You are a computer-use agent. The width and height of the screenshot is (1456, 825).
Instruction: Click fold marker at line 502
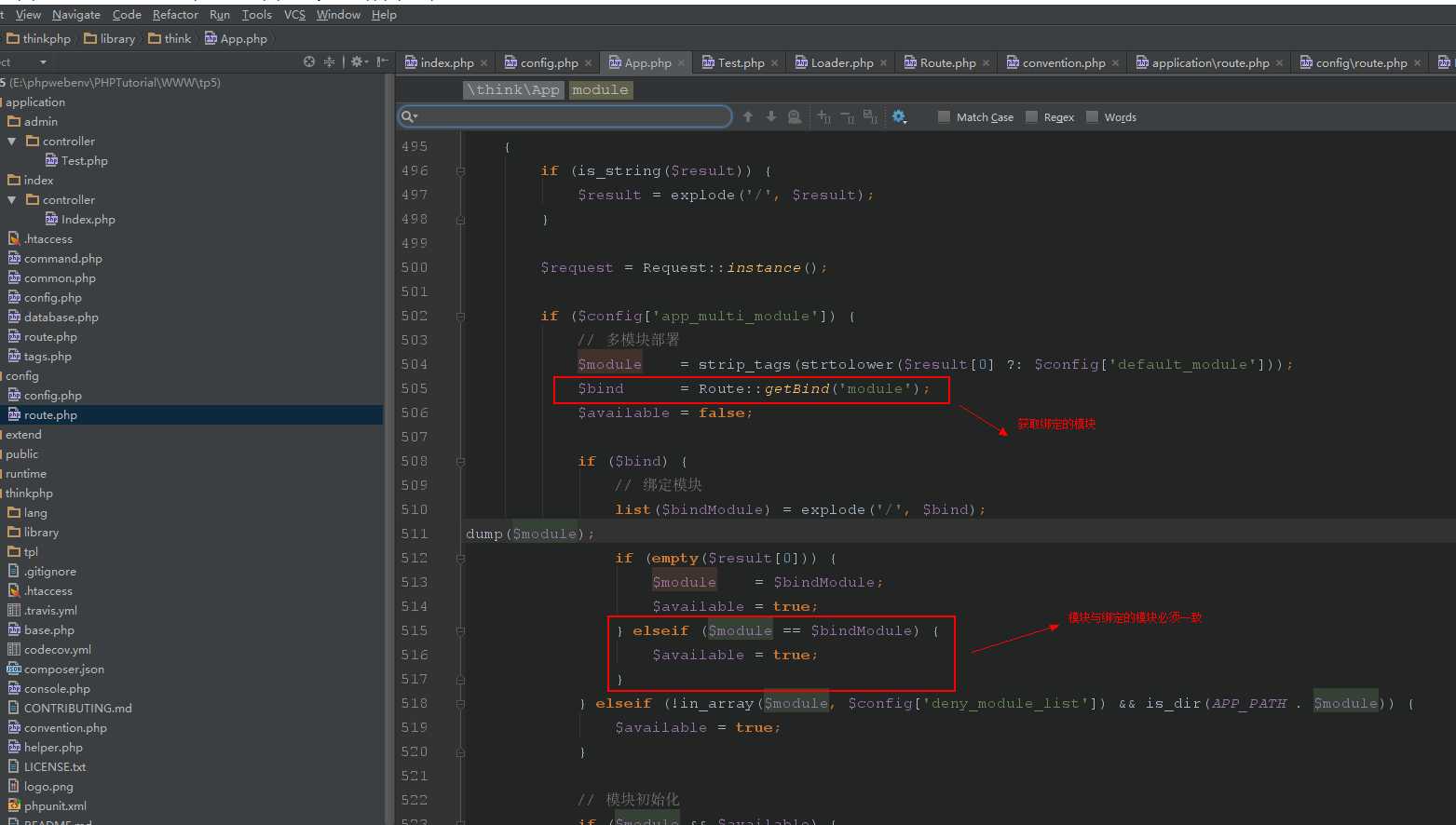click(460, 317)
